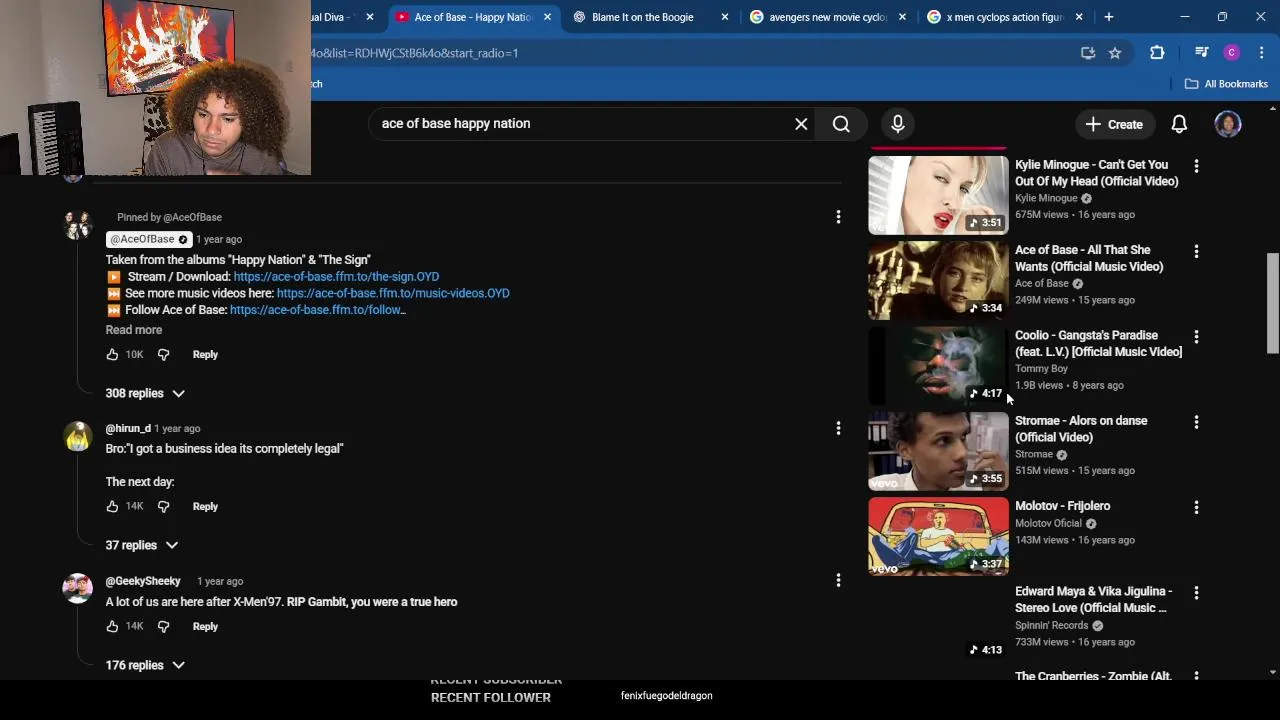Screen dimensions: 1280x720
Task: Clear the YouTube search box text
Action: pyautogui.click(x=801, y=124)
